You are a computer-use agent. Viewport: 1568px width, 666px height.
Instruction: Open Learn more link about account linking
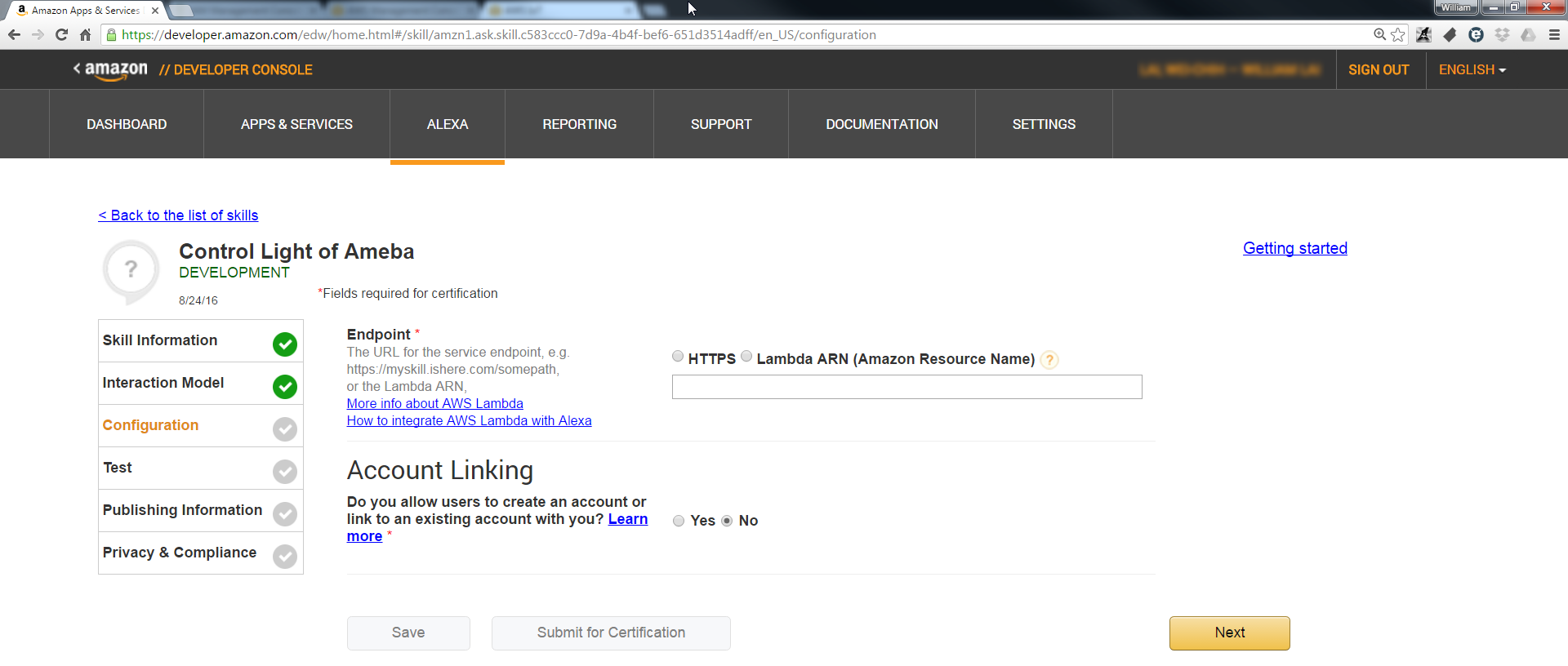pos(627,519)
